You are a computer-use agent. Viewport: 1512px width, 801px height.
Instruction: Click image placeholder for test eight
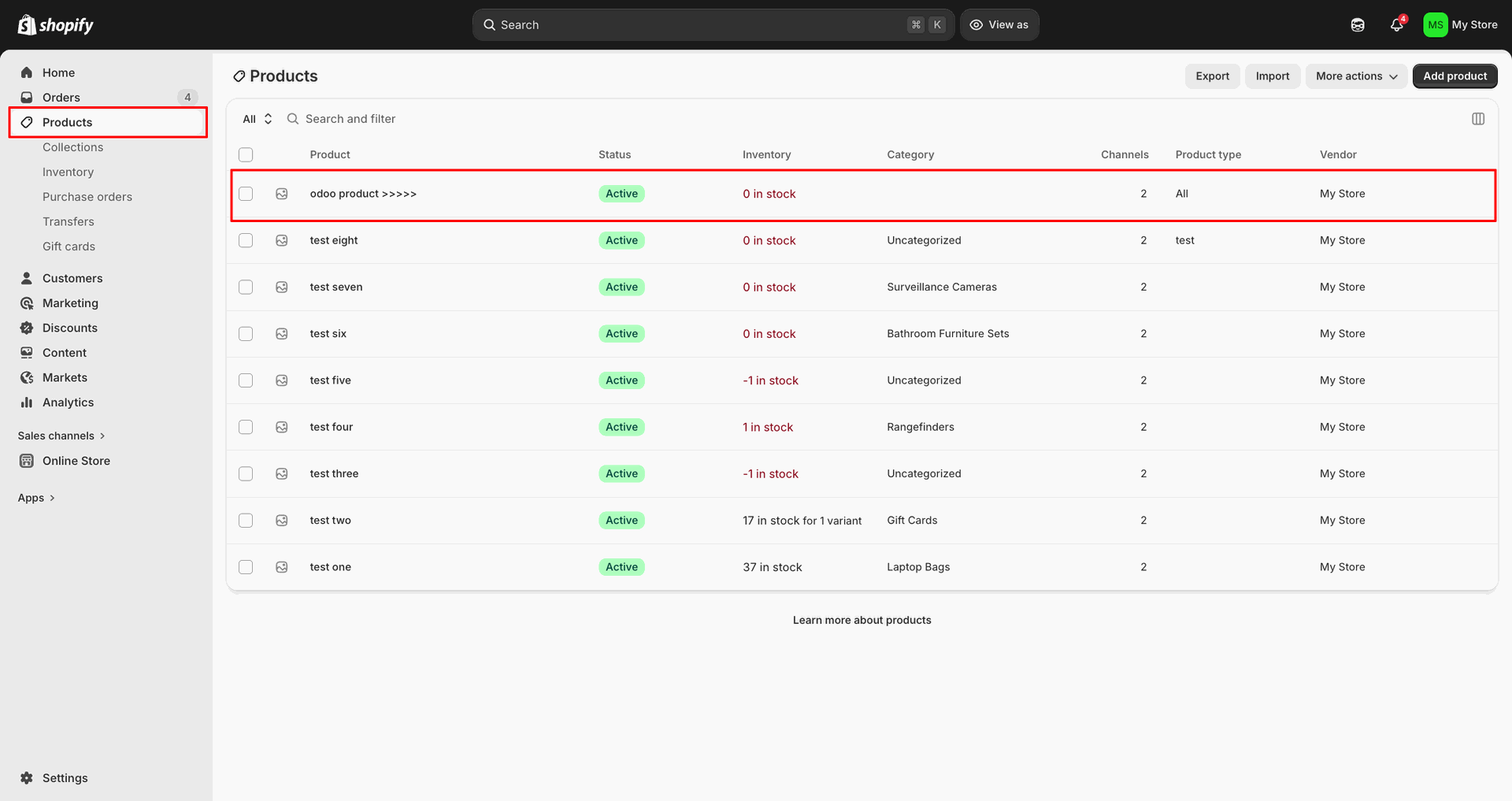pyautogui.click(x=282, y=240)
